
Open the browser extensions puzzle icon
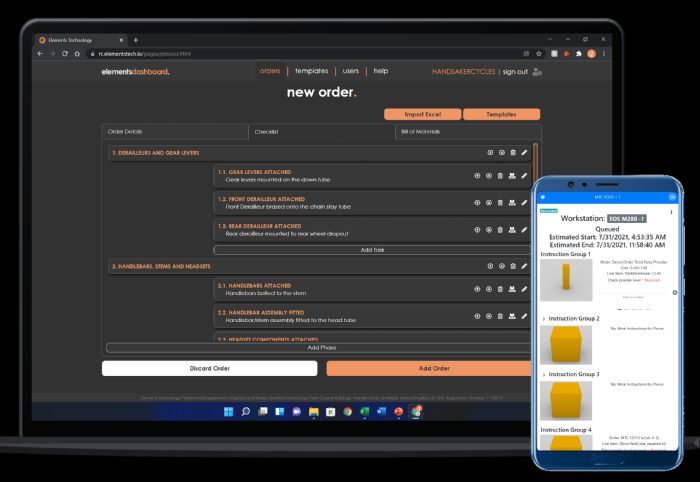(x=579, y=54)
